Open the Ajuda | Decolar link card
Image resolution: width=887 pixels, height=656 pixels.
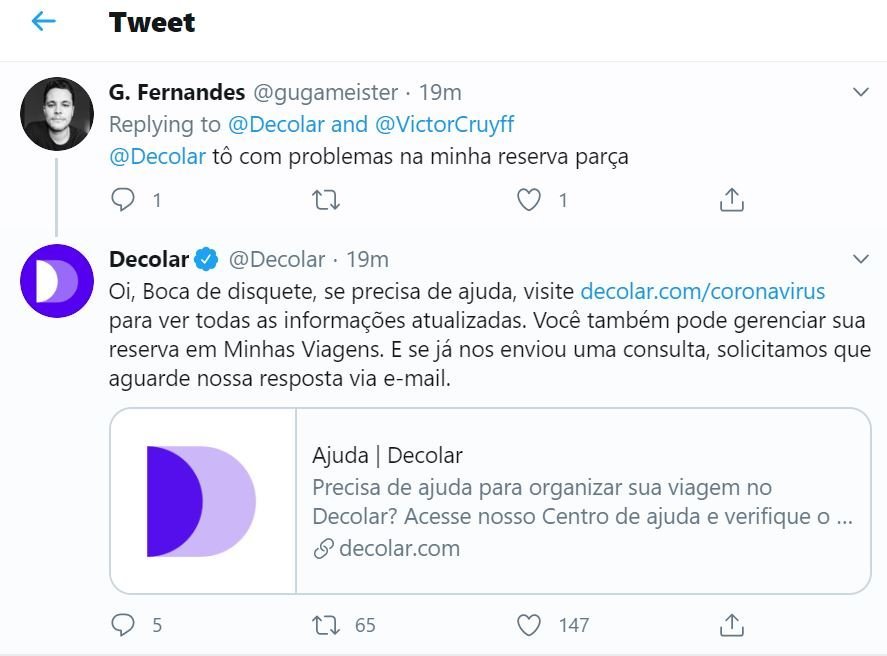(582, 501)
